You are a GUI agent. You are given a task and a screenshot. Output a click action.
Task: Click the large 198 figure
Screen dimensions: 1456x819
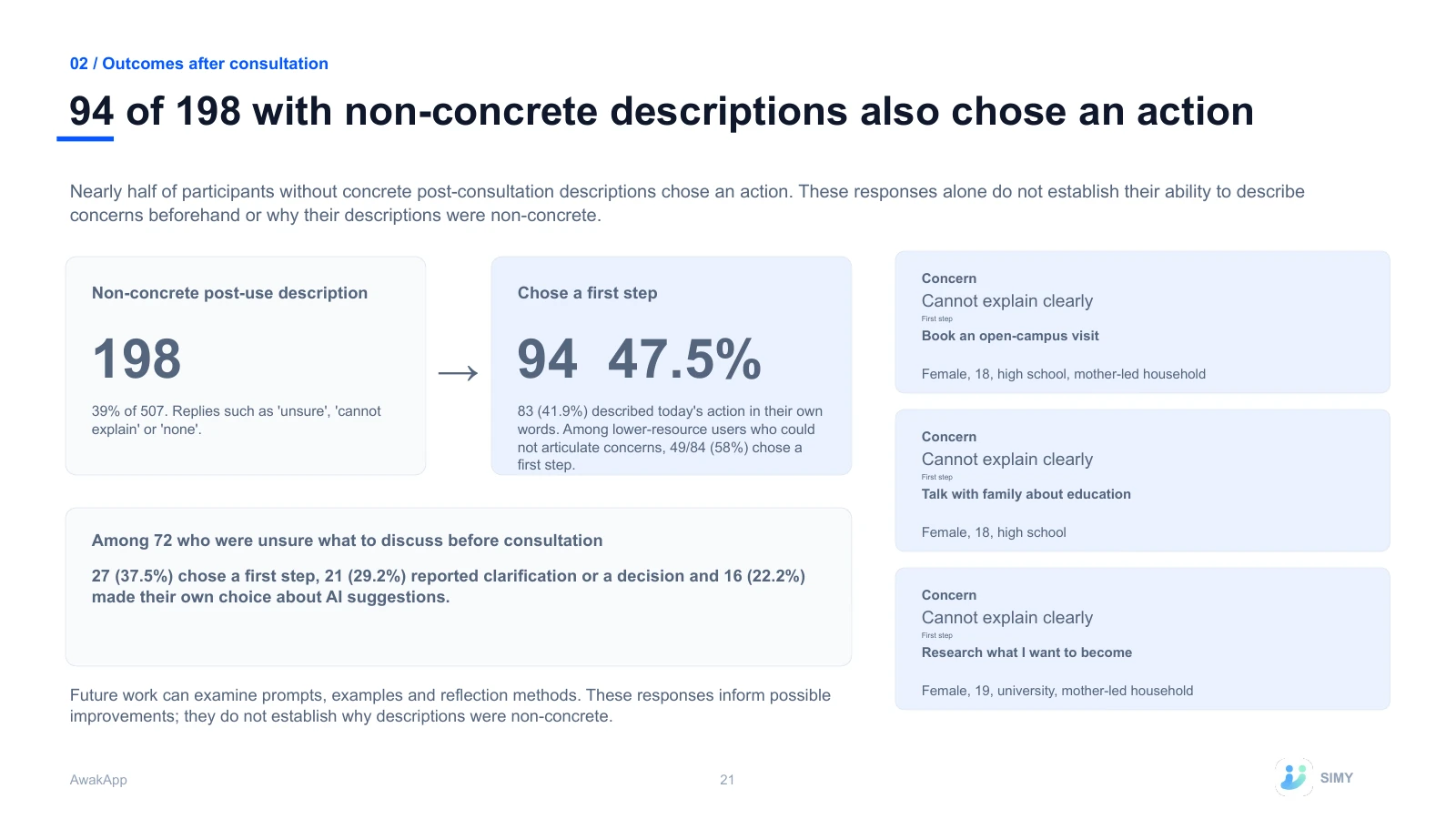[x=137, y=359]
